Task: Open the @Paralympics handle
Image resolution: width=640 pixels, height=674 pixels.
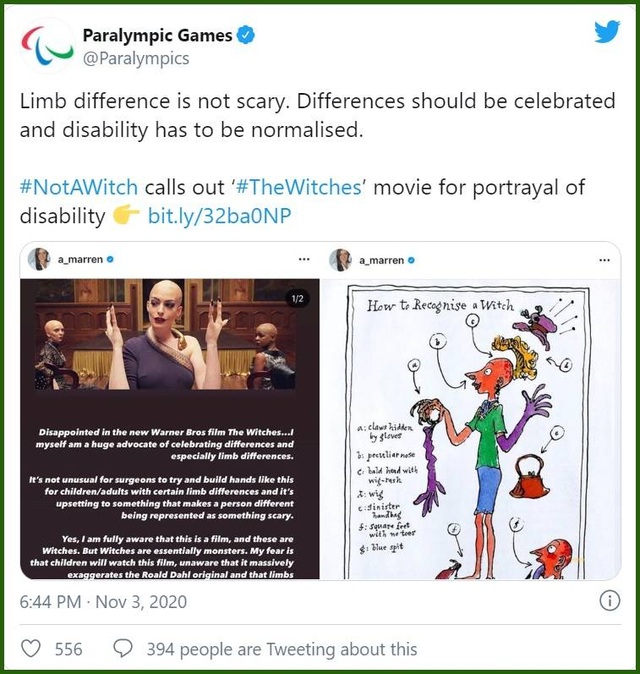Action: [x=136, y=58]
